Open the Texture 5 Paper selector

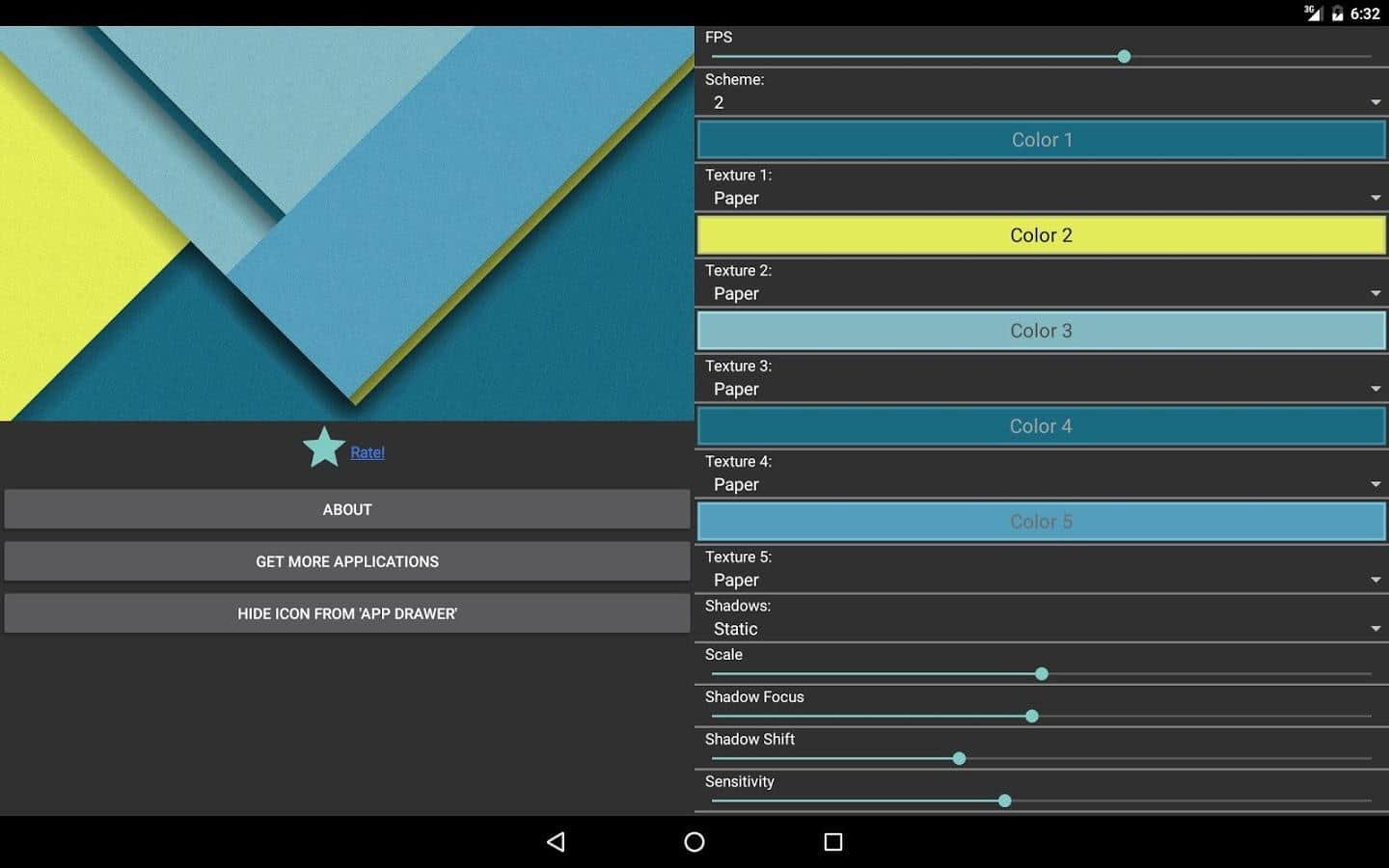coord(1042,580)
